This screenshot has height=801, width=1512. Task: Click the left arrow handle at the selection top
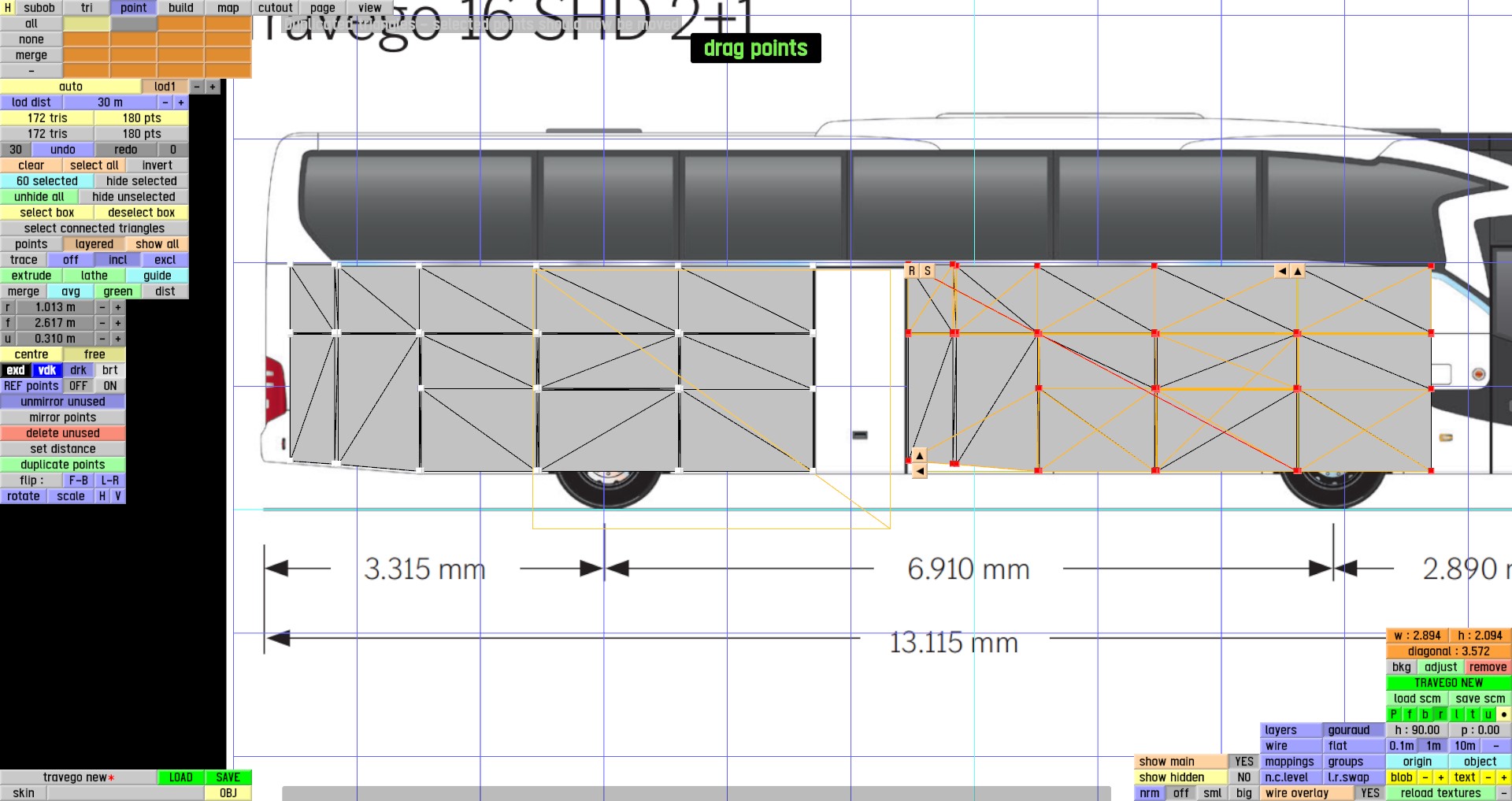[1282, 271]
